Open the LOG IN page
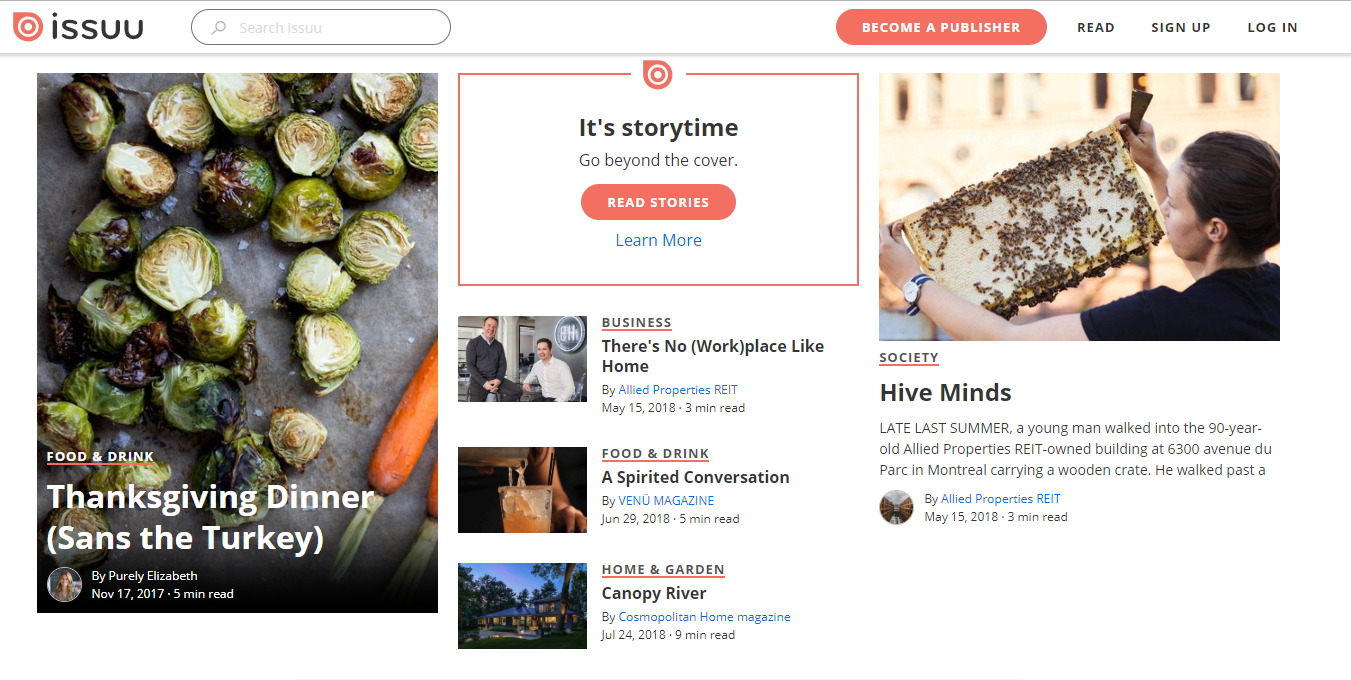 click(x=1272, y=27)
